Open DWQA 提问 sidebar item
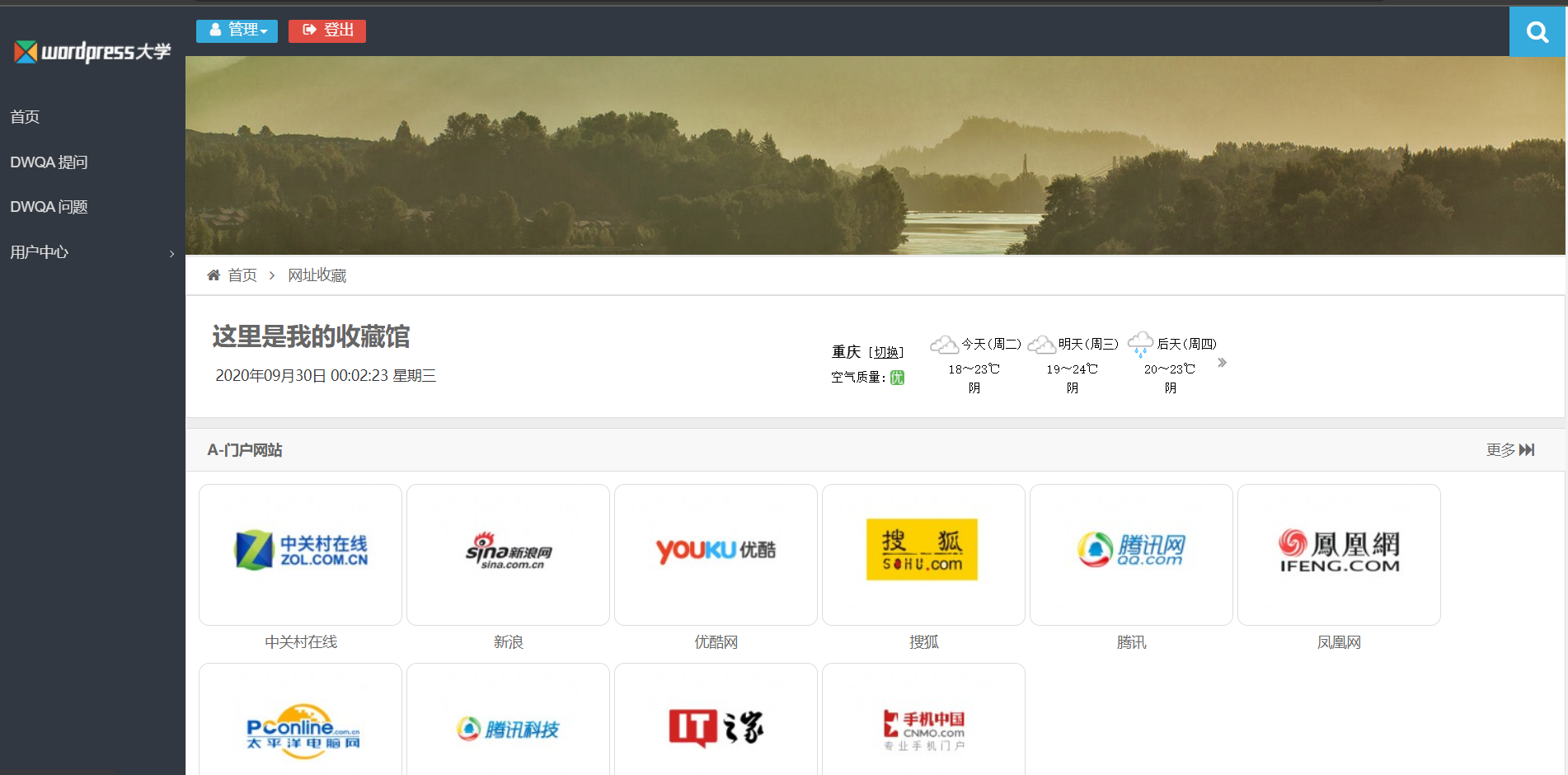 point(49,162)
